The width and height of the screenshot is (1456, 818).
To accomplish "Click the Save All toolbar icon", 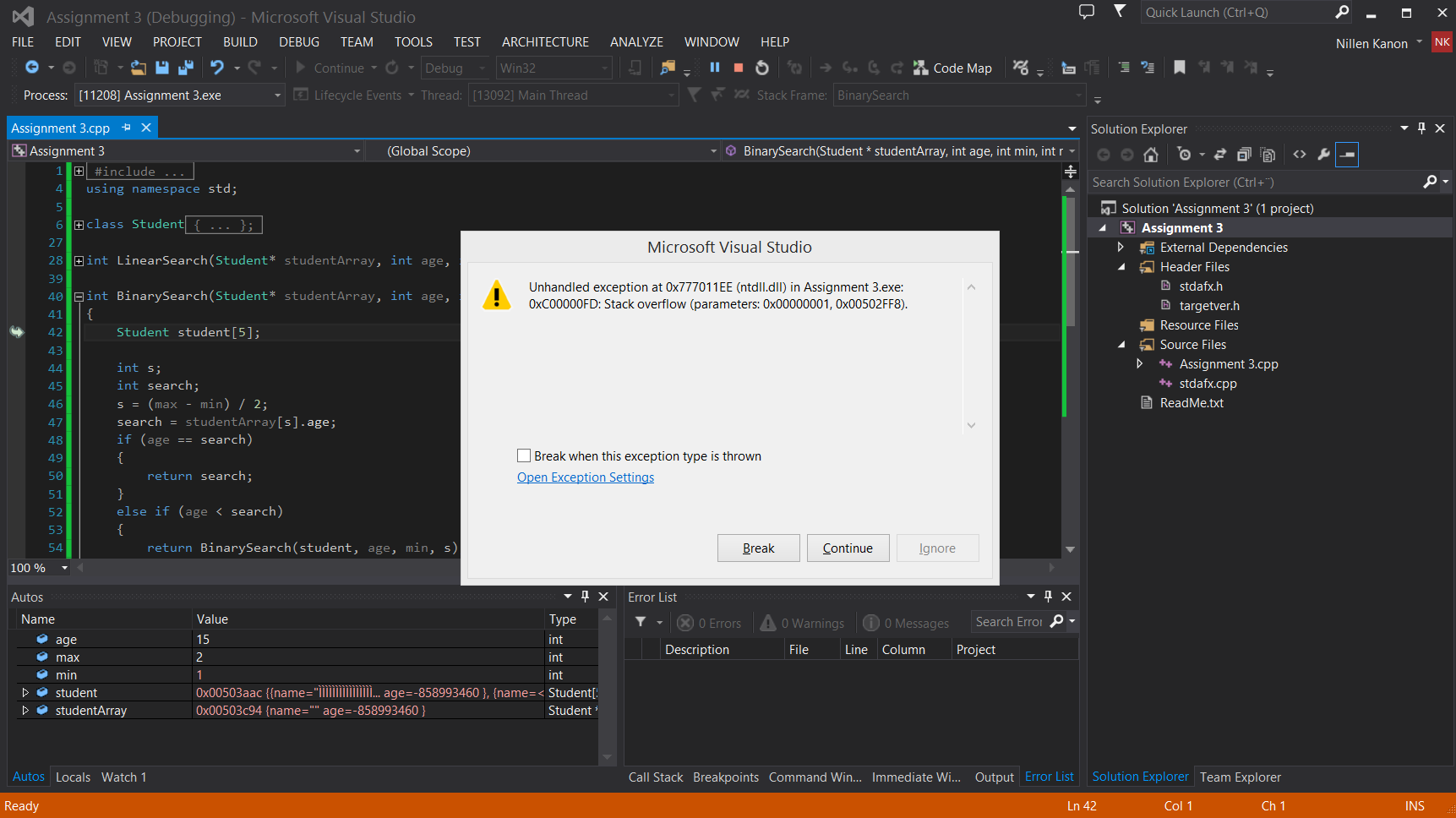I will coord(186,68).
